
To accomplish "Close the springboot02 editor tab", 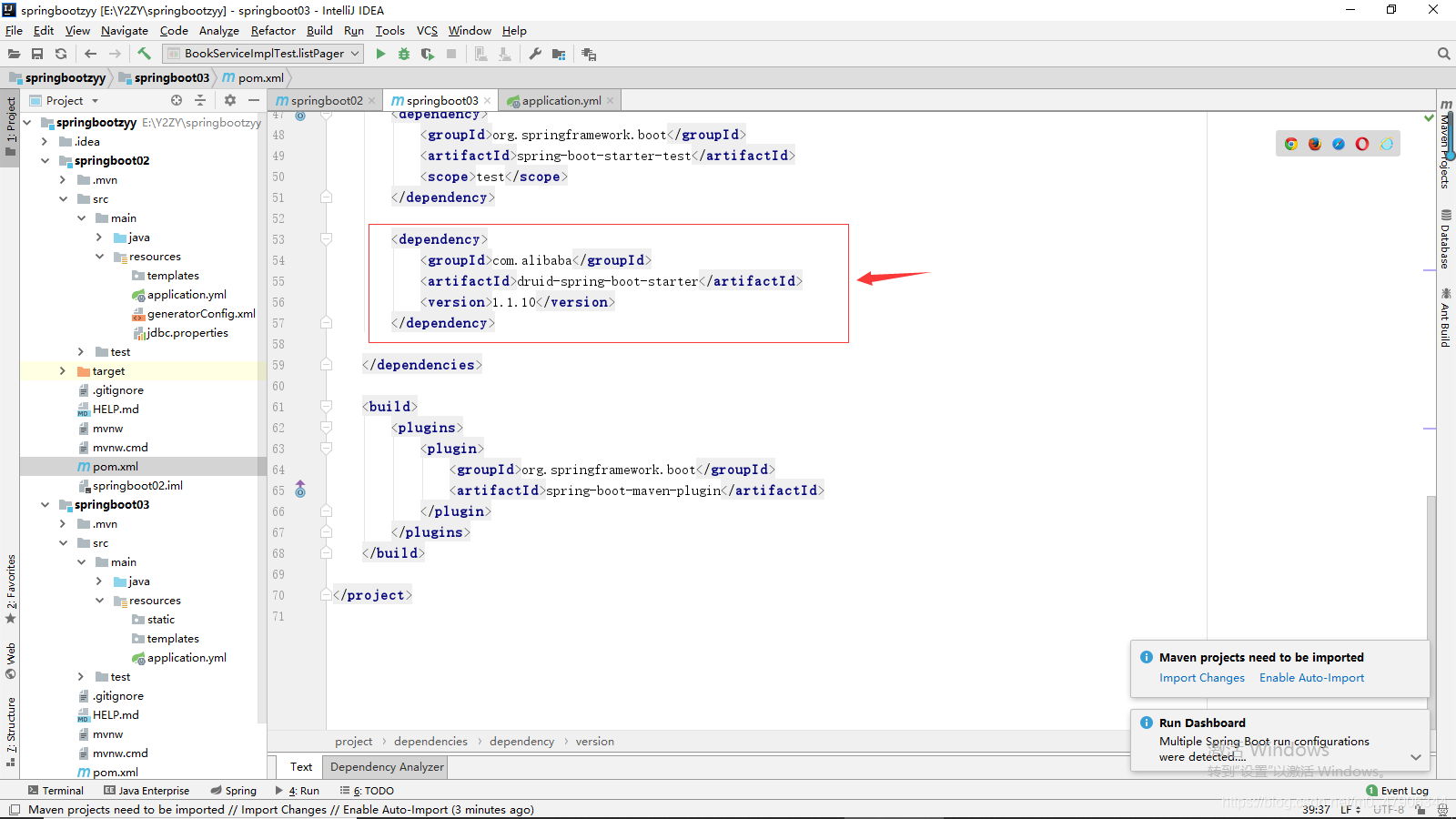I will click(x=372, y=101).
